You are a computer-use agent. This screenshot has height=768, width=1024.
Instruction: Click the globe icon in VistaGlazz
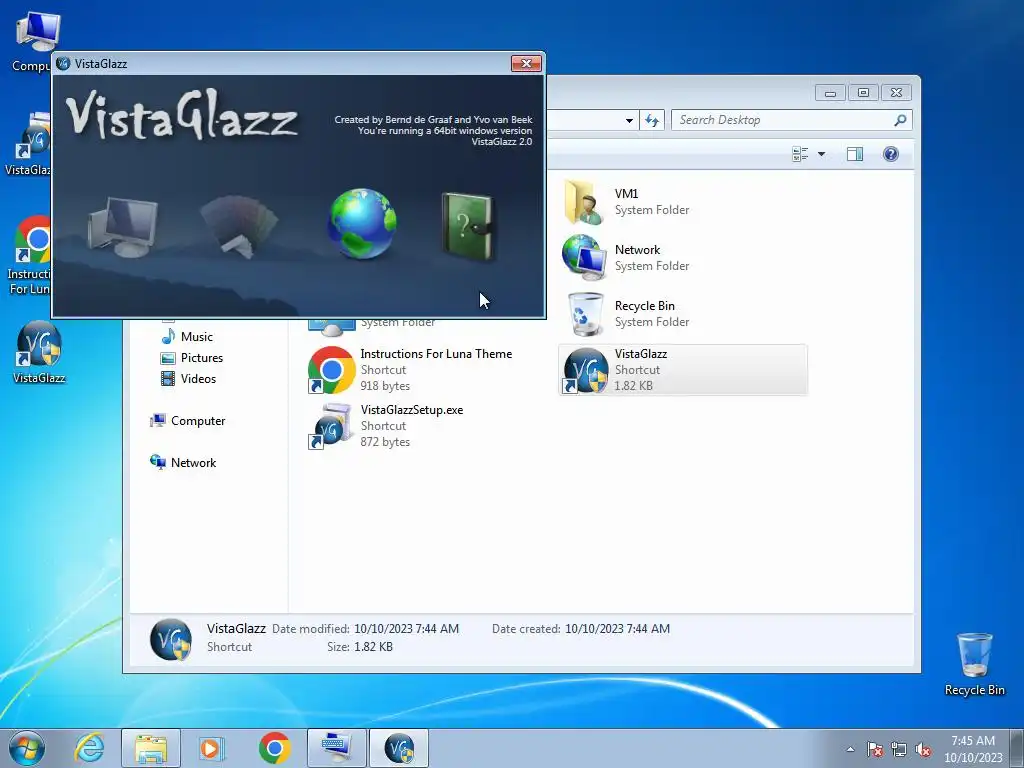click(x=362, y=224)
